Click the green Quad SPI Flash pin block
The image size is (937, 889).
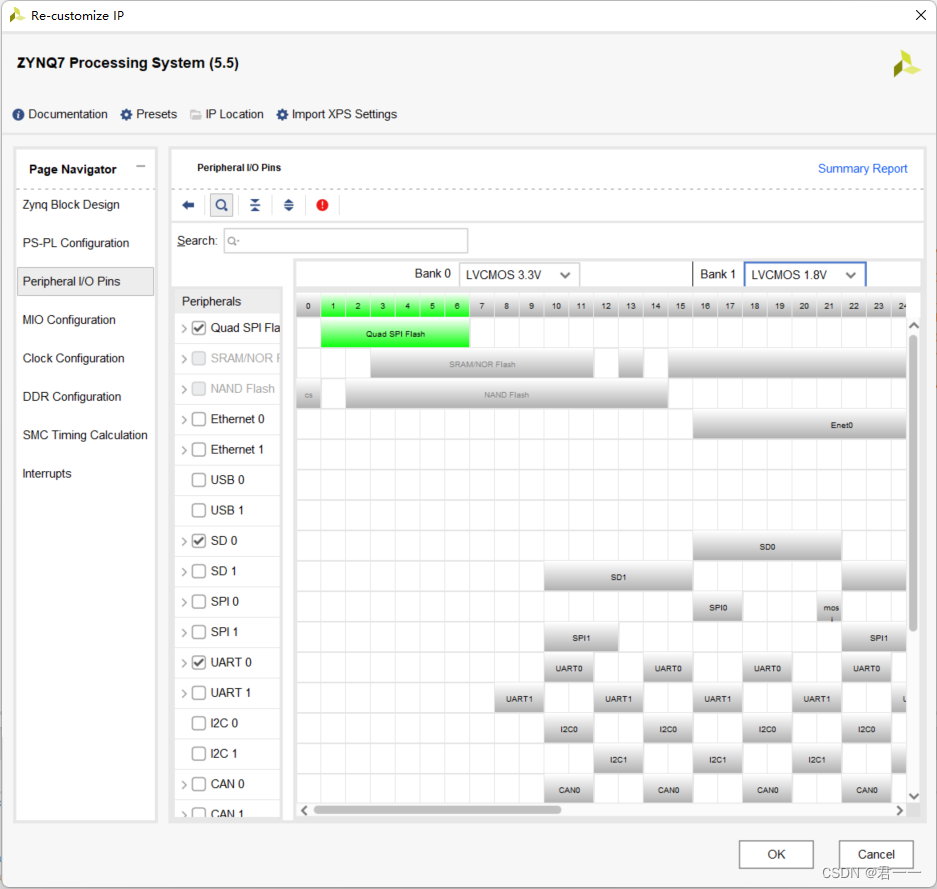coord(395,333)
